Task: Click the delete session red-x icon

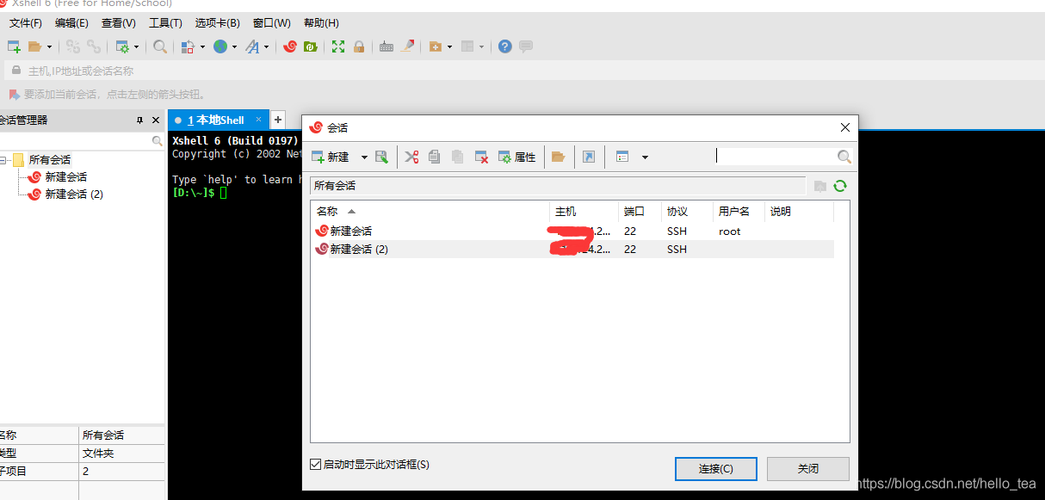Action: pos(481,157)
